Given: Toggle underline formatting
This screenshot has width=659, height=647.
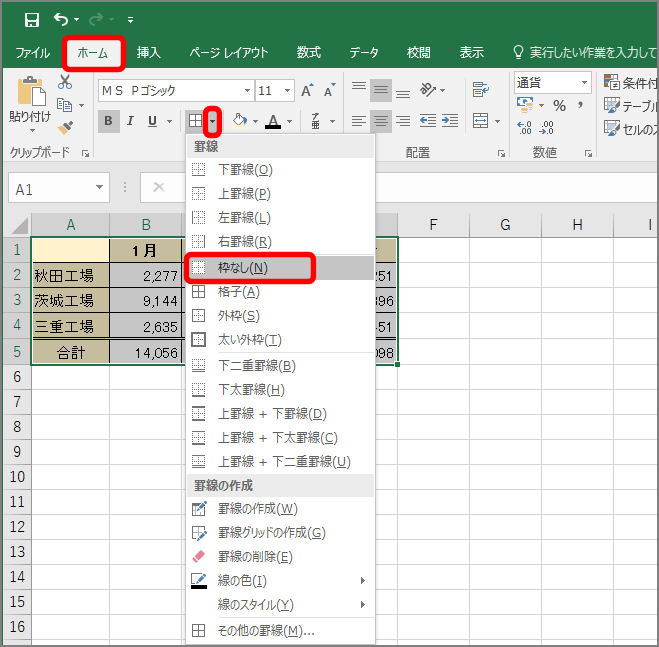Looking at the screenshot, I should point(153,121).
